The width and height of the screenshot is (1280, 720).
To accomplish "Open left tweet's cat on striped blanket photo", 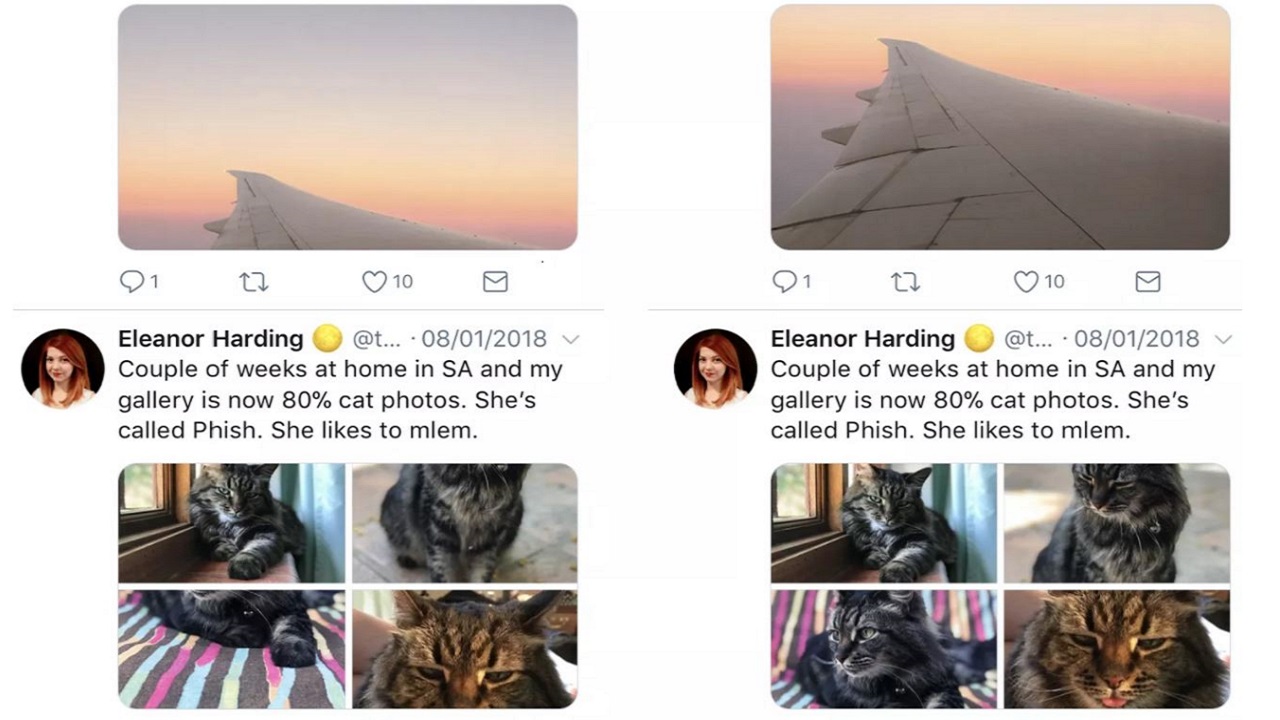I will click(x=231, y=649).
